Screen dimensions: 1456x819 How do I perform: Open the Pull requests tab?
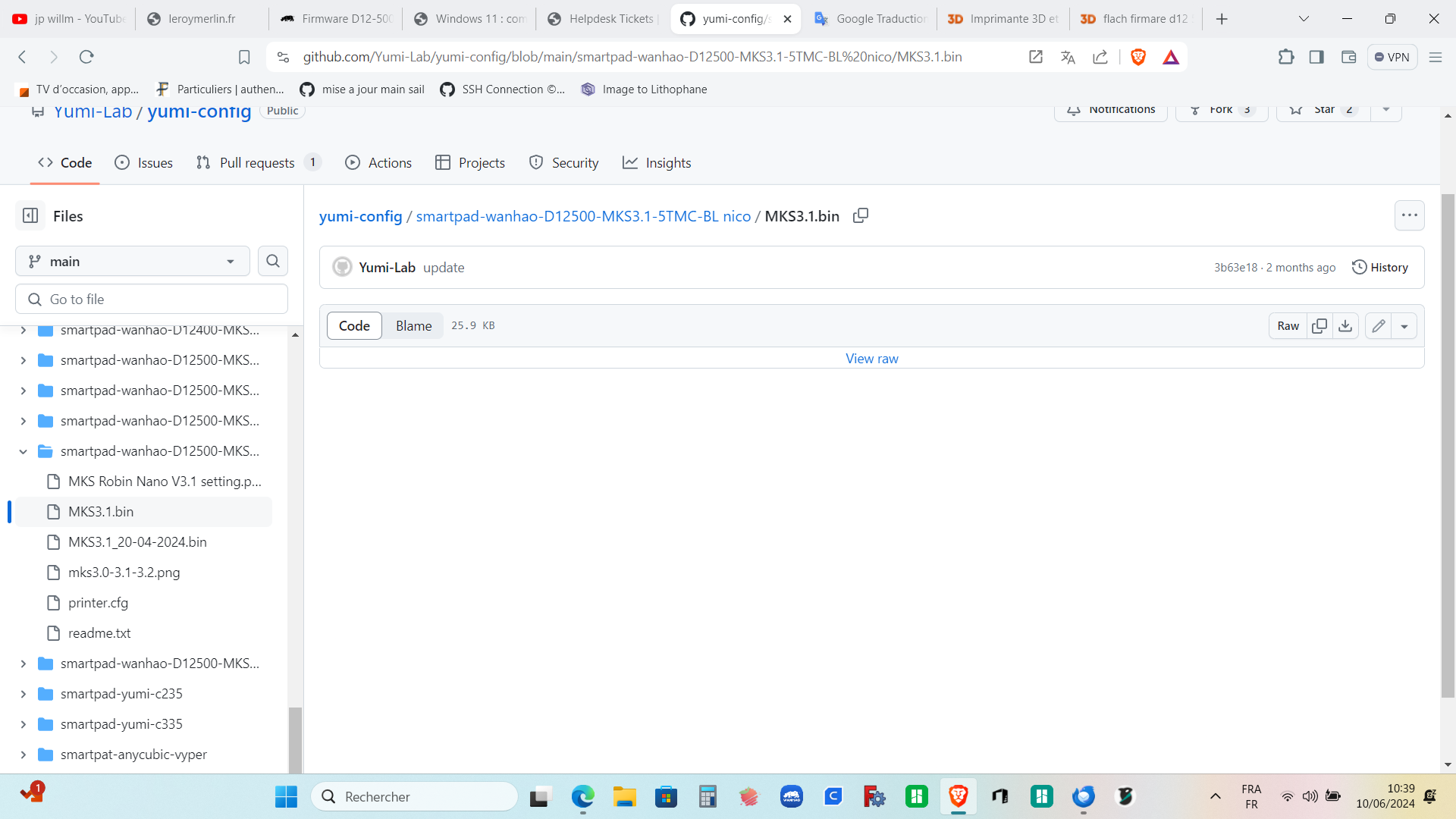(256, 163)
